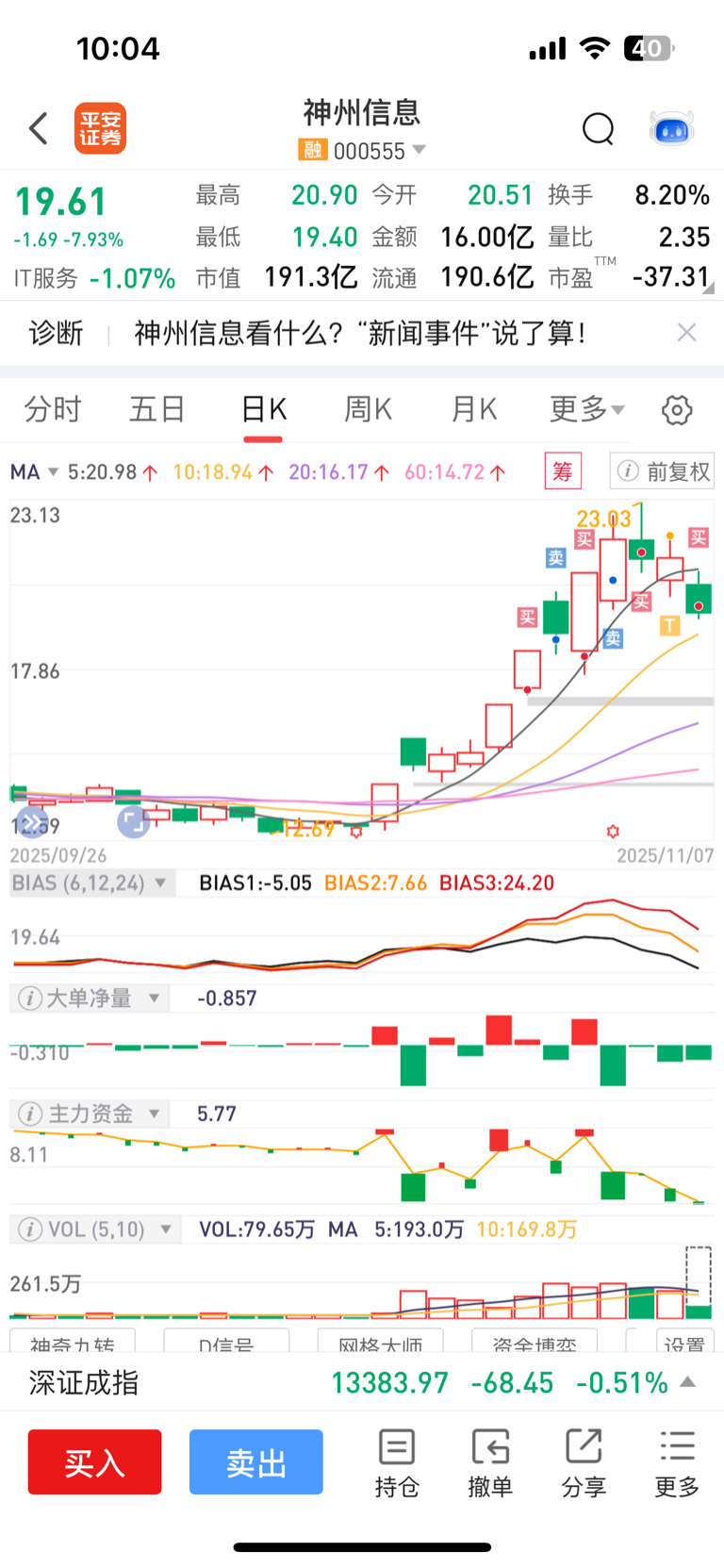Tap the 分享 share icon
Image resolution: width=724 pixels, height=1568 pixels.
[584, 1463]
